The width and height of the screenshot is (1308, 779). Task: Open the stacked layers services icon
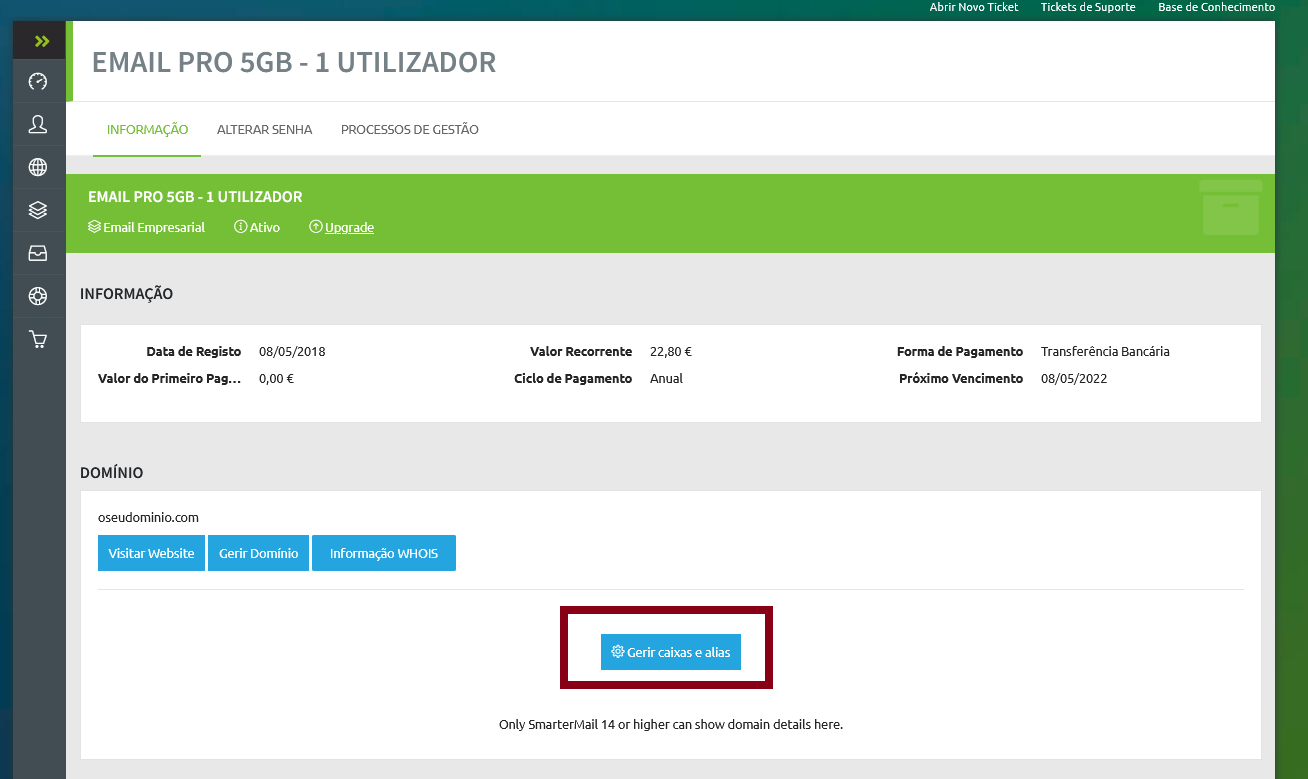pyautogui.click(x=38, y=210)
